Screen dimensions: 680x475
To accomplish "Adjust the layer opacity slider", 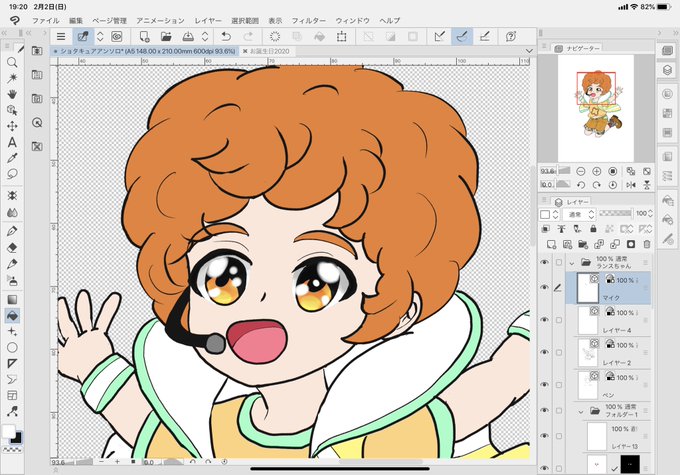I will pos(615,213).
